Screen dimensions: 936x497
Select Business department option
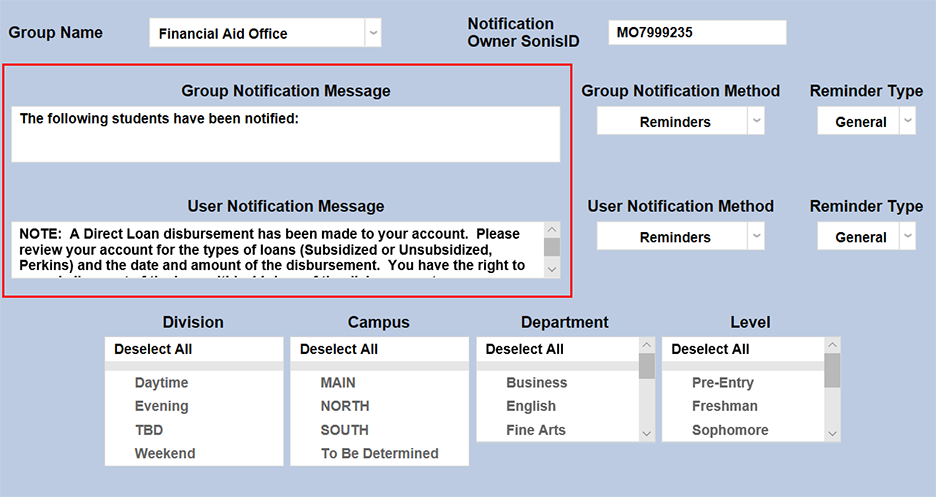[537, 382]
